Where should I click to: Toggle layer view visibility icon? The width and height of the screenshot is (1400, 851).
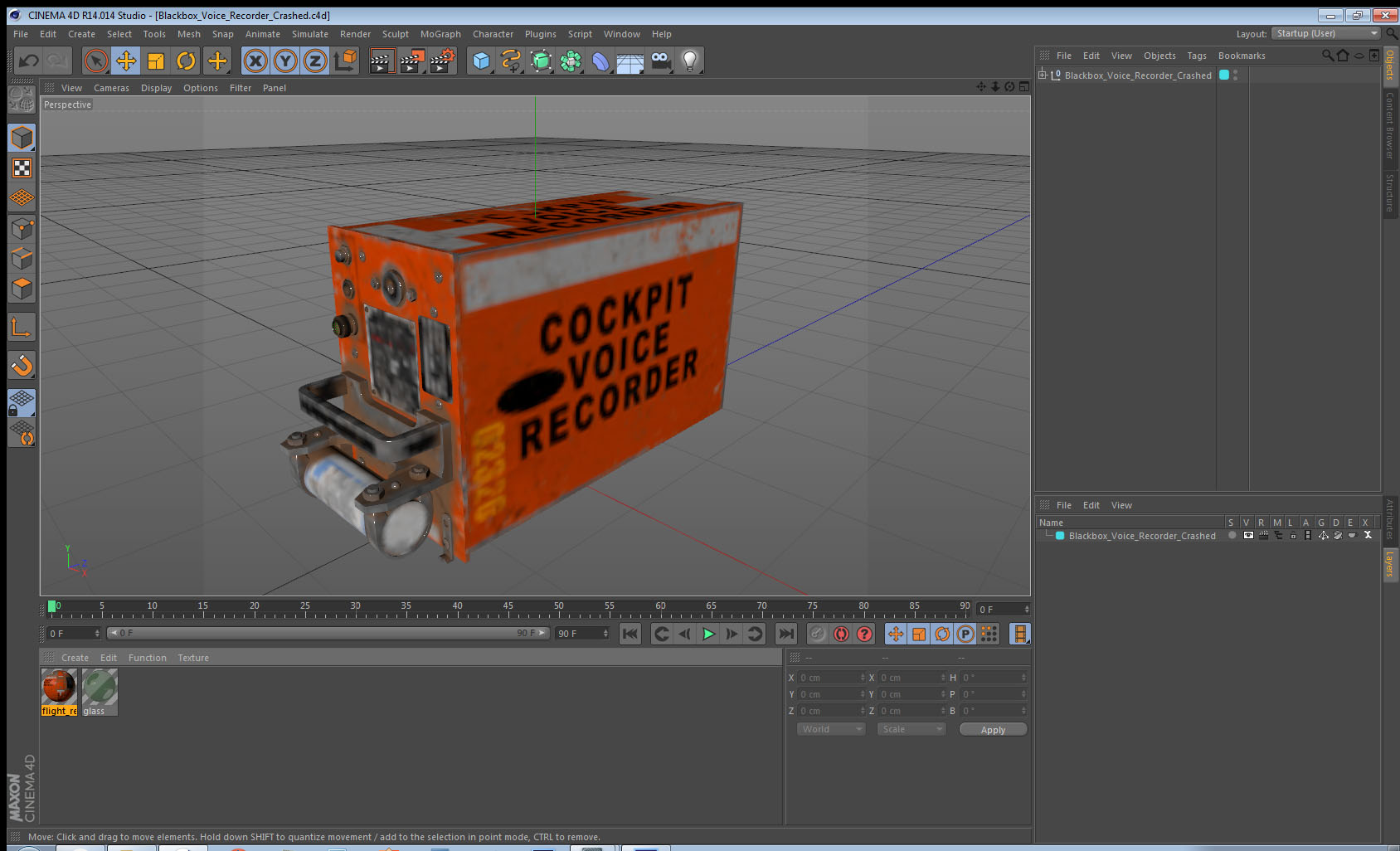click(1248, 536)
